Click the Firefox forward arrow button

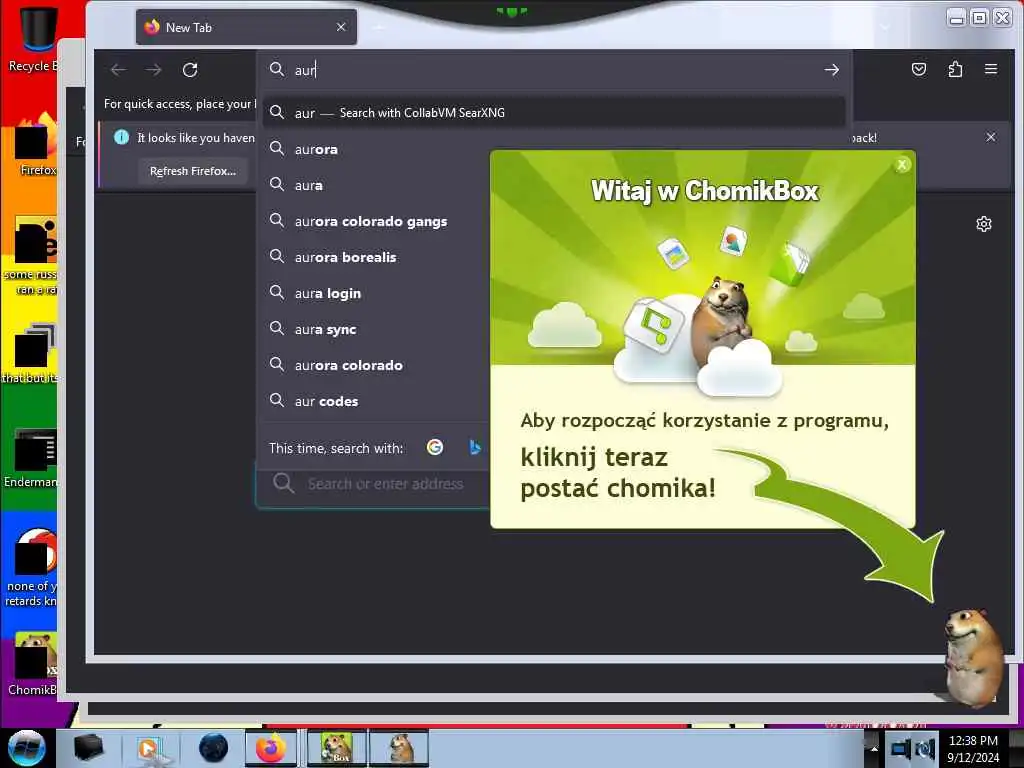153,70
